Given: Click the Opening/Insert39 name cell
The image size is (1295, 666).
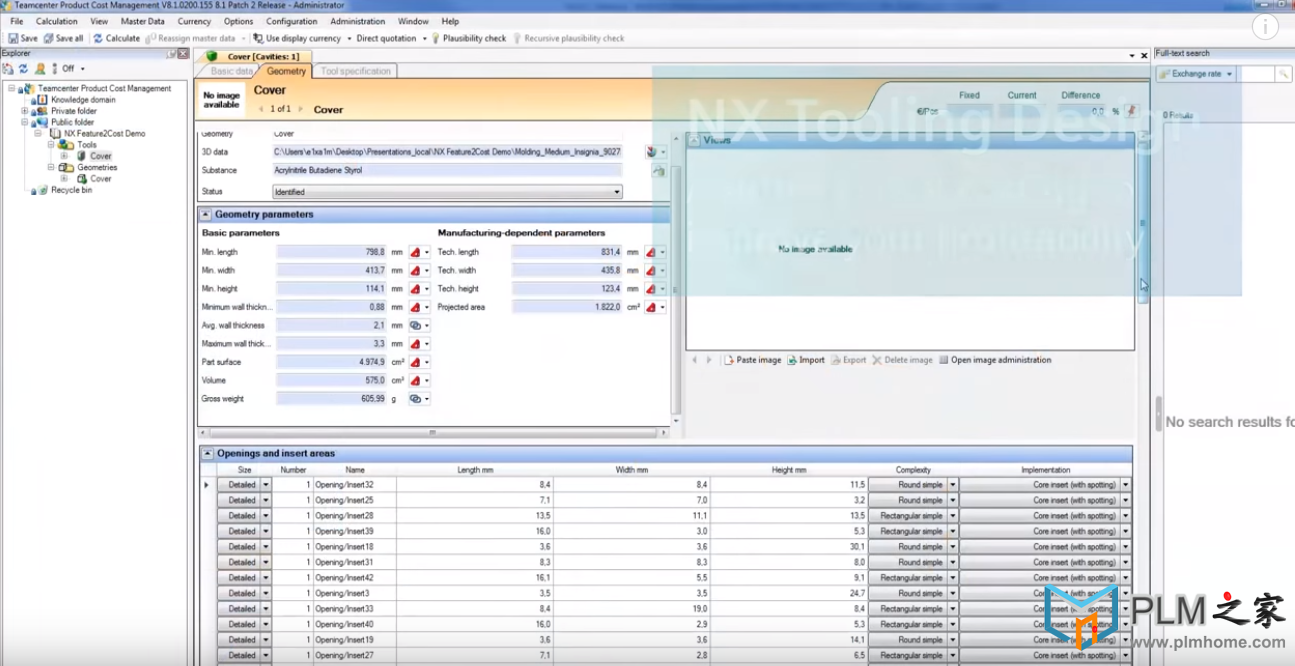Looking at the screenshot, I should pyautogui.click(x=355, y=531).
